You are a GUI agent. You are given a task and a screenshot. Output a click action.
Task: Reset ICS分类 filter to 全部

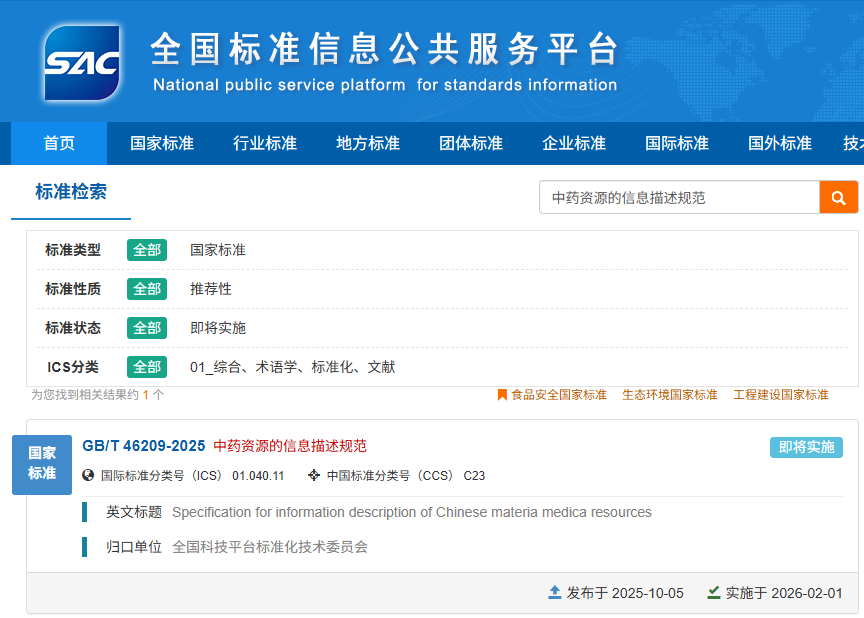tap(147, 367)
